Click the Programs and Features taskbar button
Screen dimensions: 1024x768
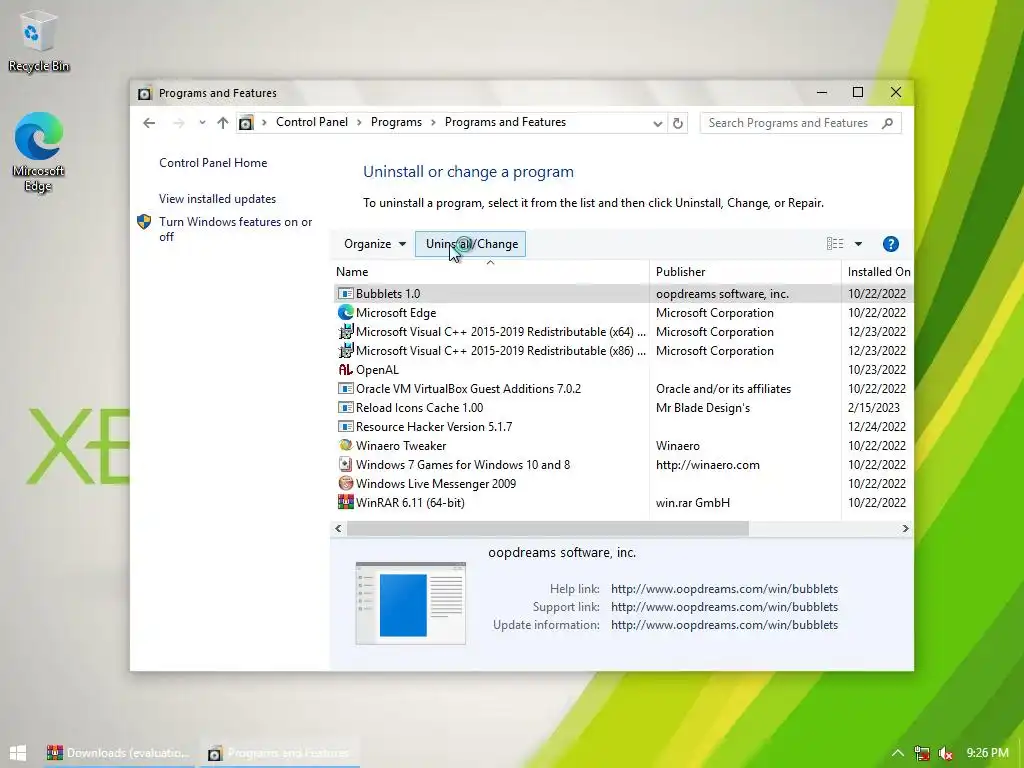[x=279, y=753]
